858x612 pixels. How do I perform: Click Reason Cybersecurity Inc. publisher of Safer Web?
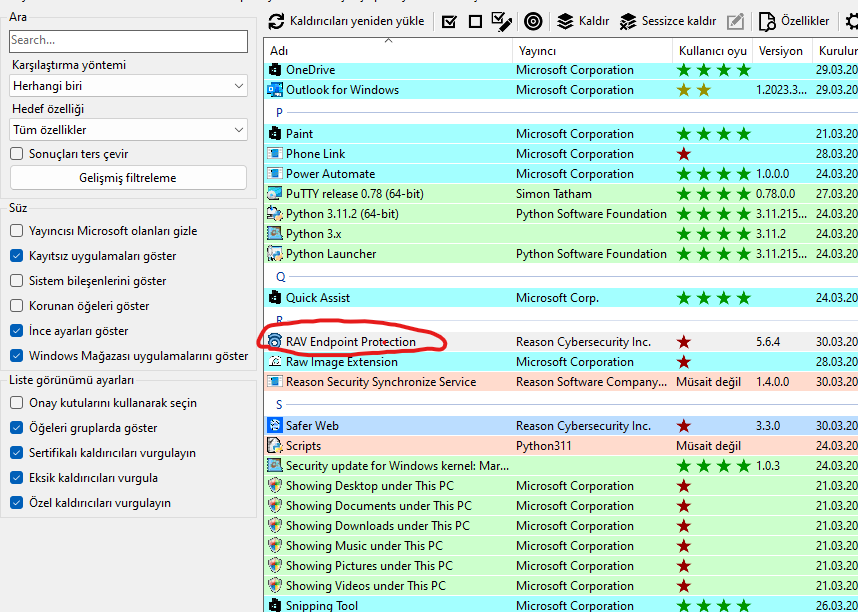click(583, 426)
